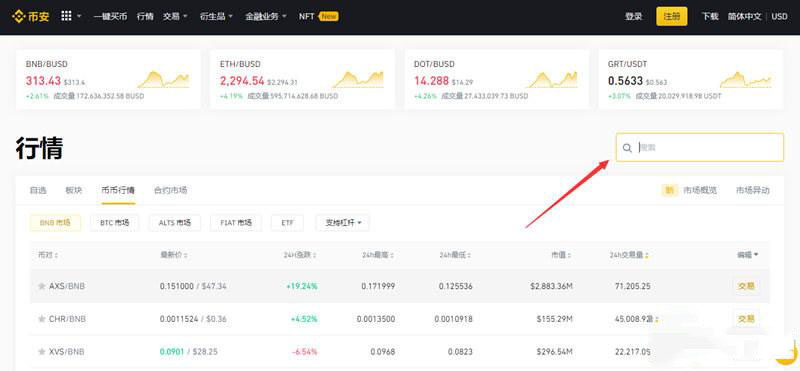Select the BTC 市场 filter
The height and width of the screenshot is (371, 800).
click(115, 223)
